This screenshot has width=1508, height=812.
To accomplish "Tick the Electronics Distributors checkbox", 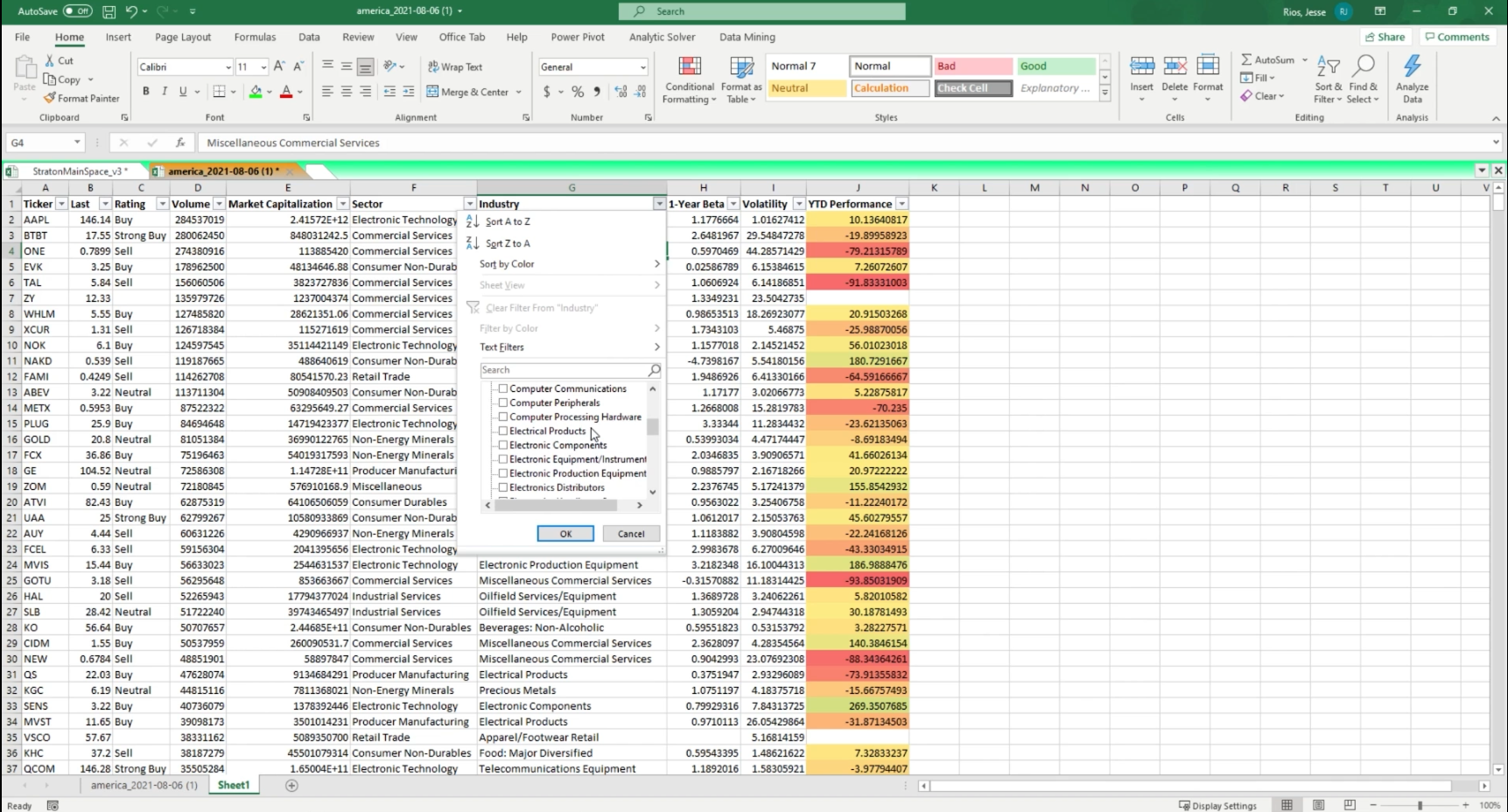I will pyautogui.click(x=503, y=487).
